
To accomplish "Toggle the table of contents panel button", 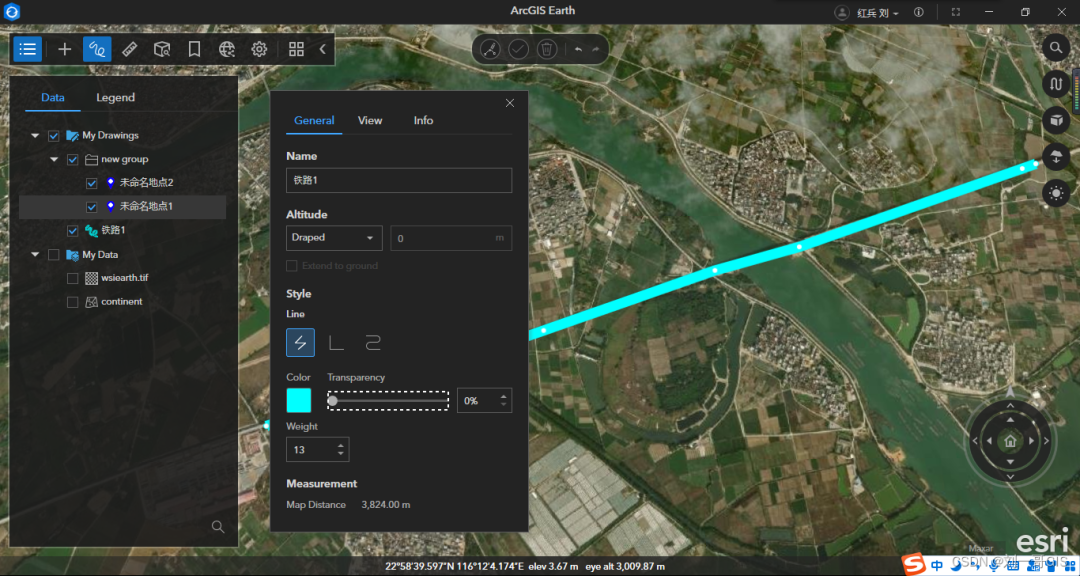I will 28,49.
